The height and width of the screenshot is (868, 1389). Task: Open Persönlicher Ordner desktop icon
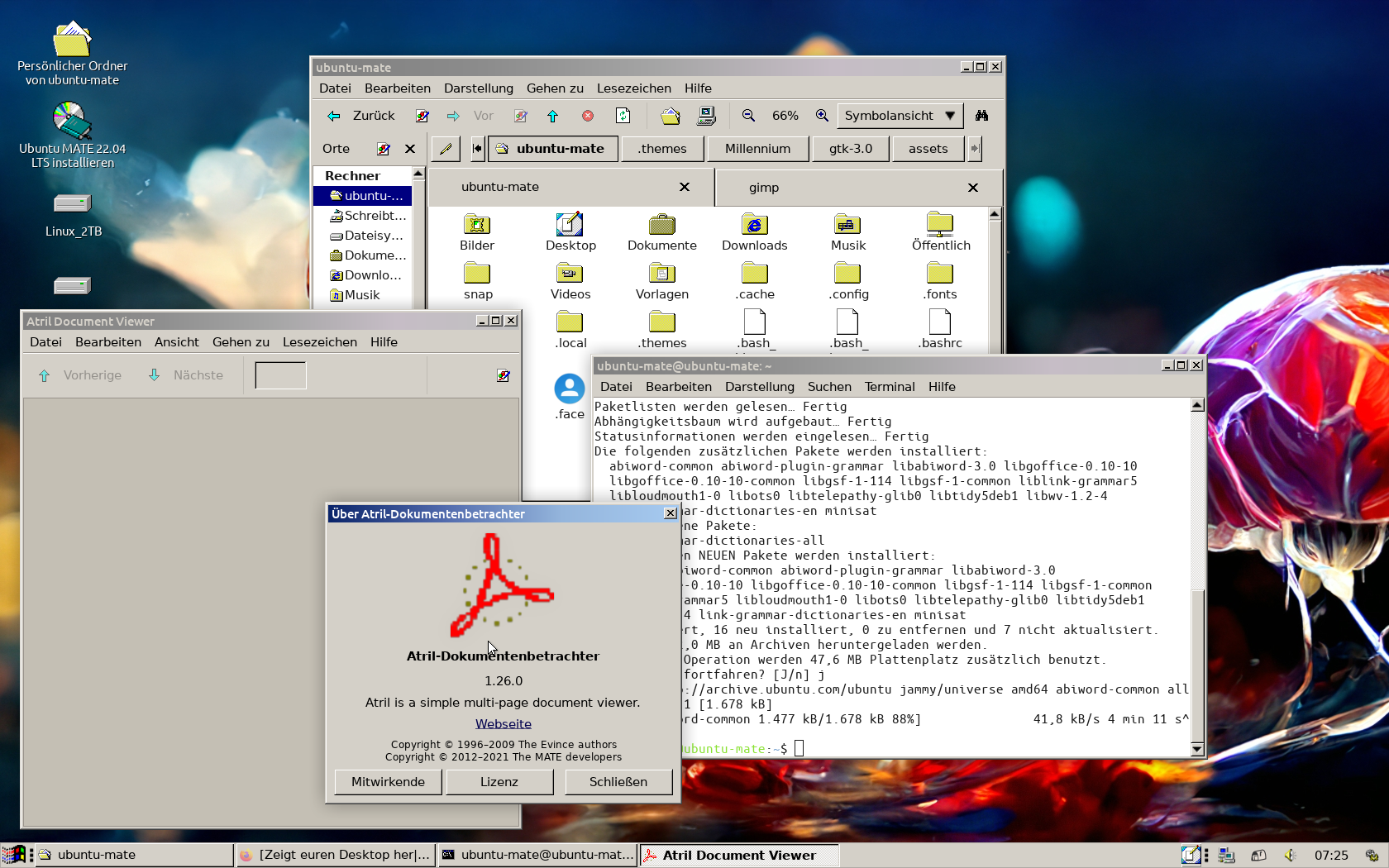click(x=72, y=40)
